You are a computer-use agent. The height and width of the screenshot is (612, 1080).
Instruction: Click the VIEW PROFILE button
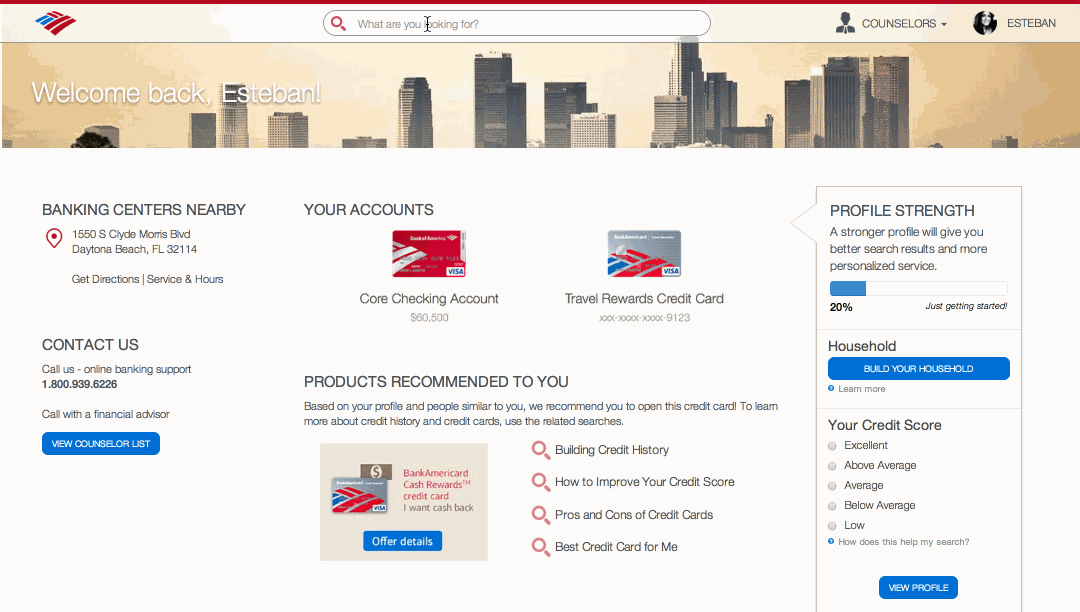coord(918,587)
